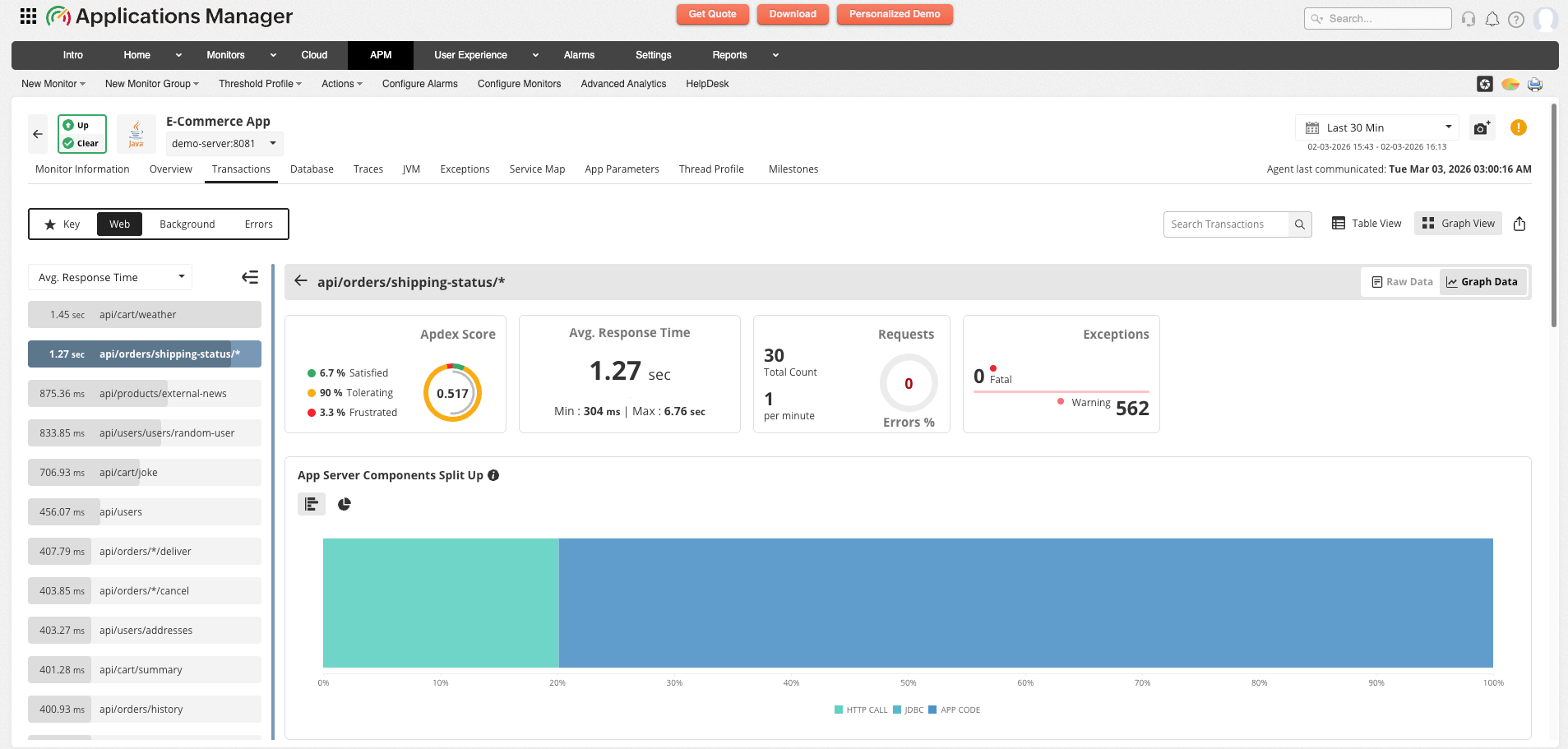Expand the User Experience menu arrow

(x=535, y=55)
